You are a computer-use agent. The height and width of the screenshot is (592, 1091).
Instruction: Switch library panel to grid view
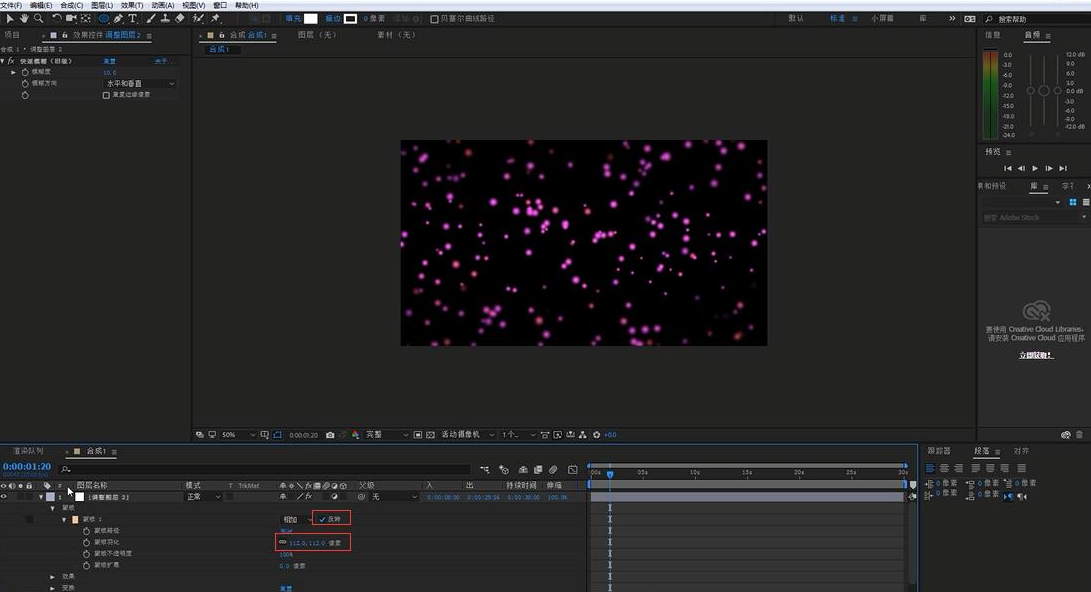click(1072, 202)
